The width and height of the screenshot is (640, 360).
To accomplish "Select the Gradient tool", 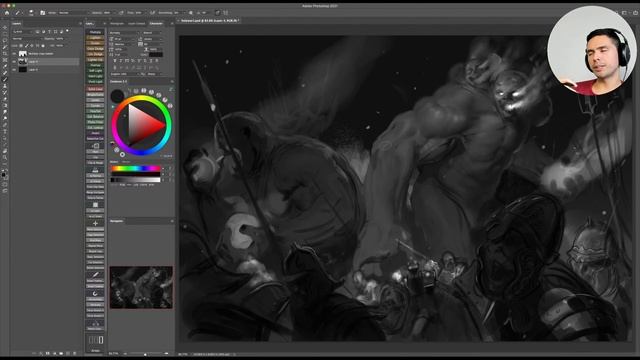I will click(x=5, y=106).
